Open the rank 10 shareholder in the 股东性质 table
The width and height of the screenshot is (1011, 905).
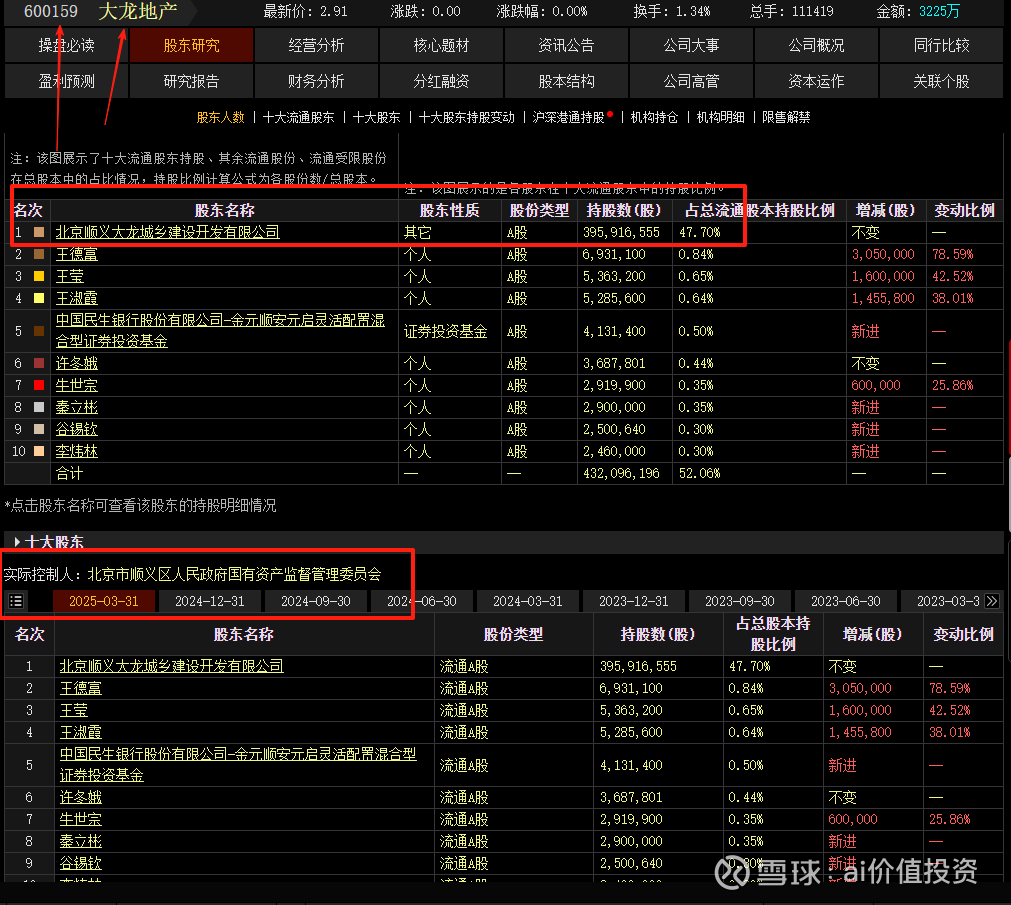tap(77, 451)
